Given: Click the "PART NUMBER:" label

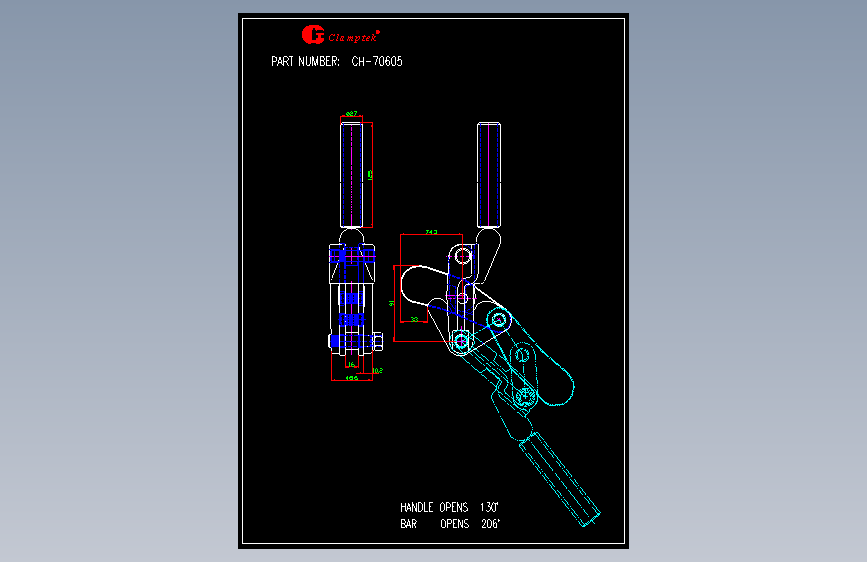Looking at the screenshot, I should [x=305, y=61].
